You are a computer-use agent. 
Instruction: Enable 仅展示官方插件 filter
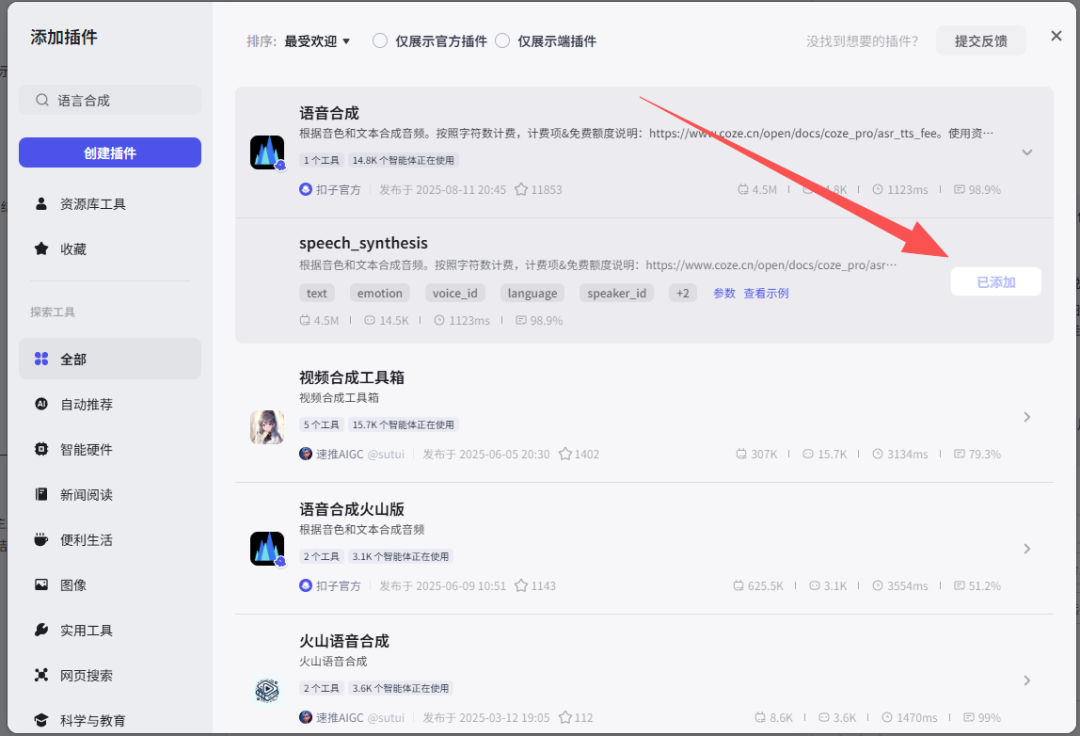pos(380,41)
